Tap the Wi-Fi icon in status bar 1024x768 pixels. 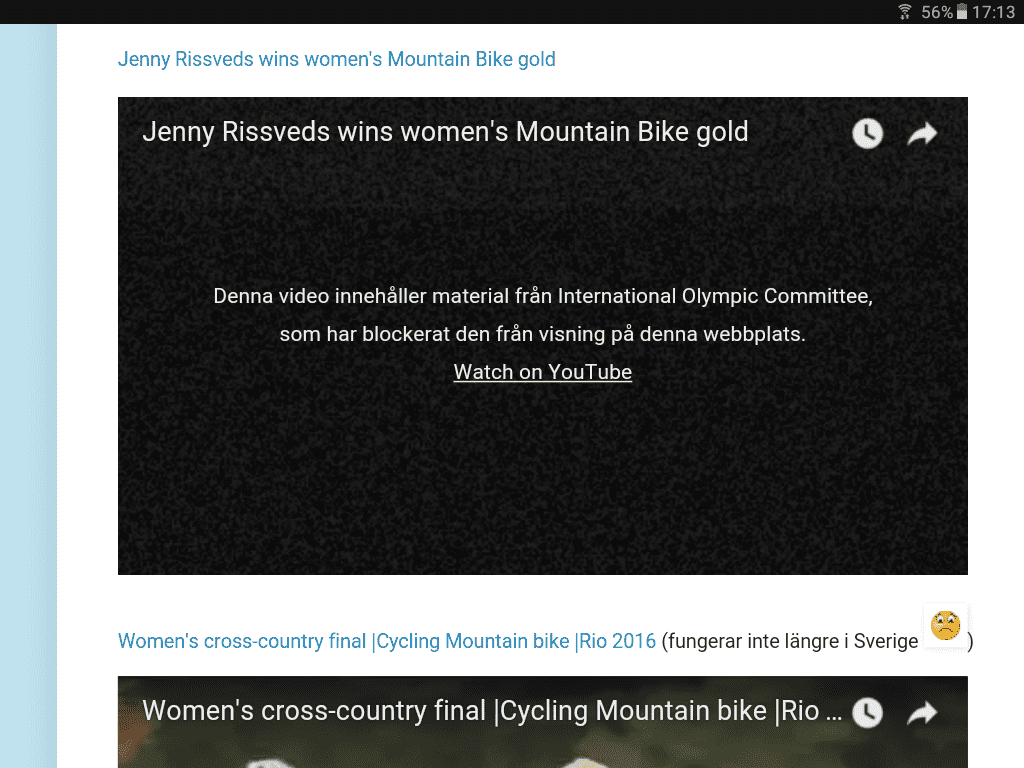905,12
